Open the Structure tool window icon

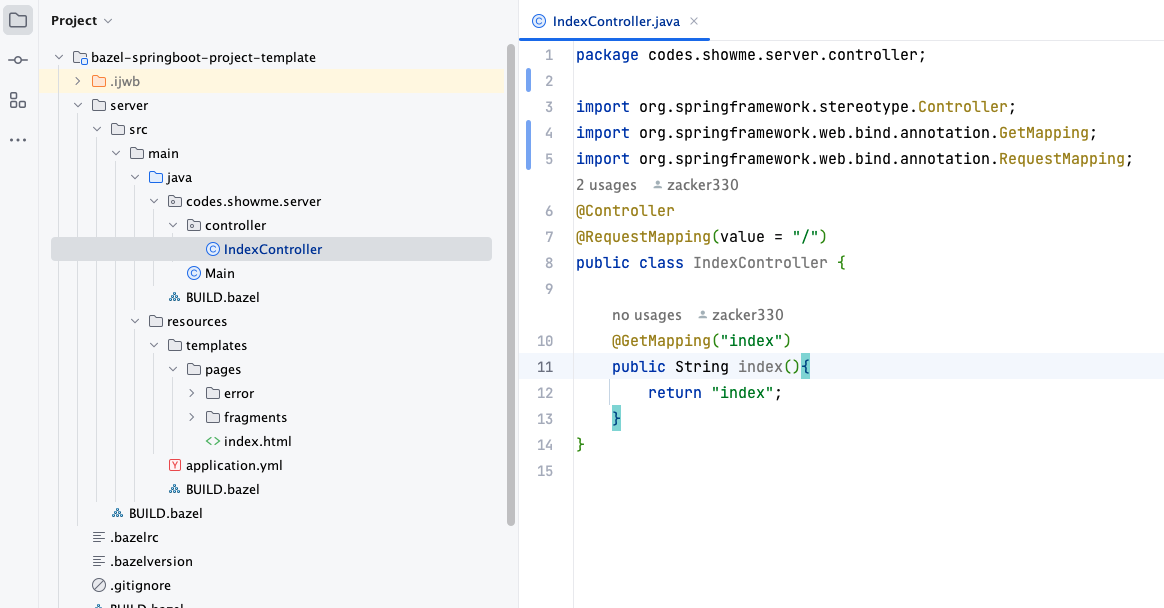[x=18, y=100]
